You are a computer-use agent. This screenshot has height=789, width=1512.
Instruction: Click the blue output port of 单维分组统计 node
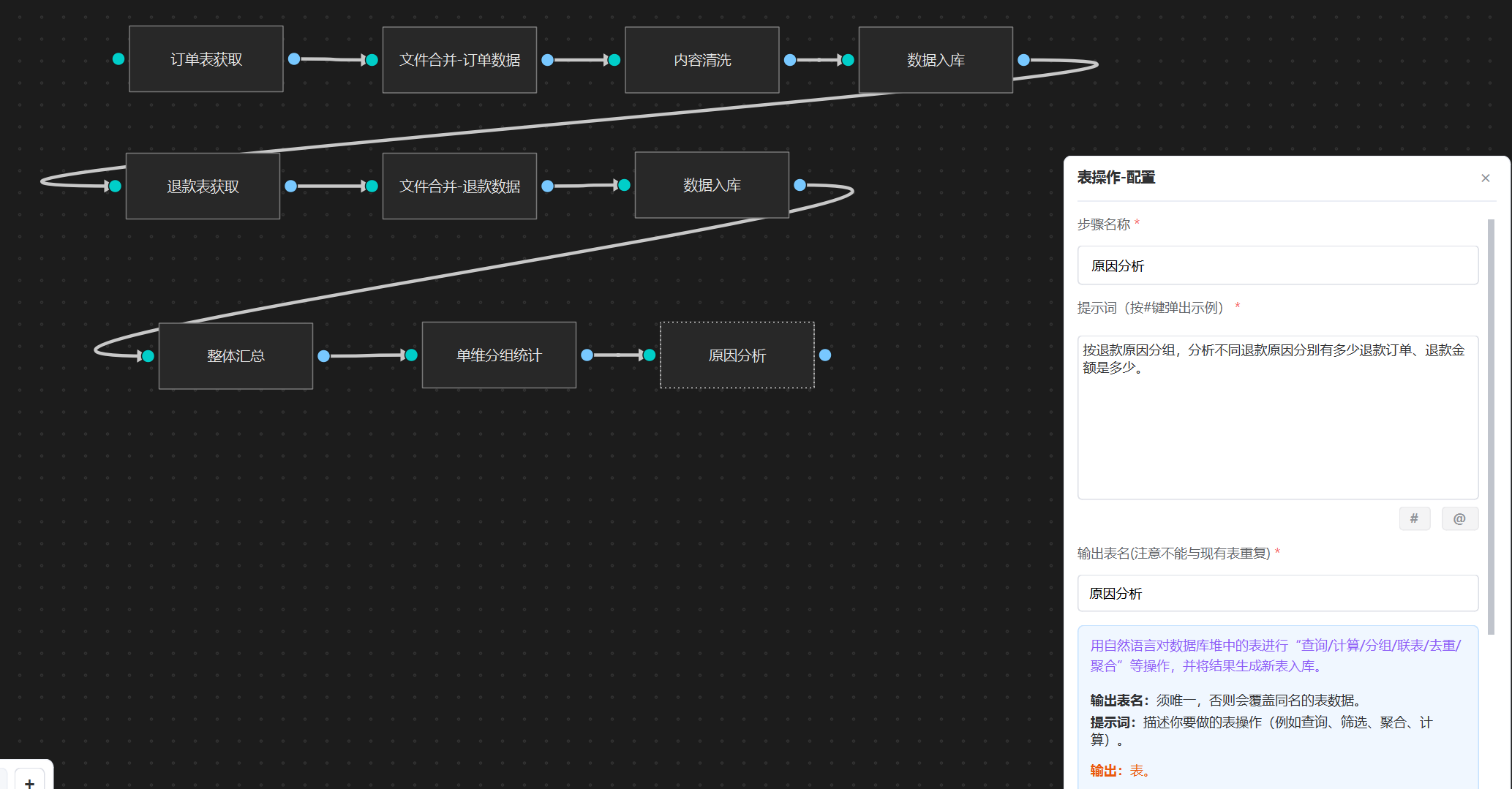click(587, 355)
